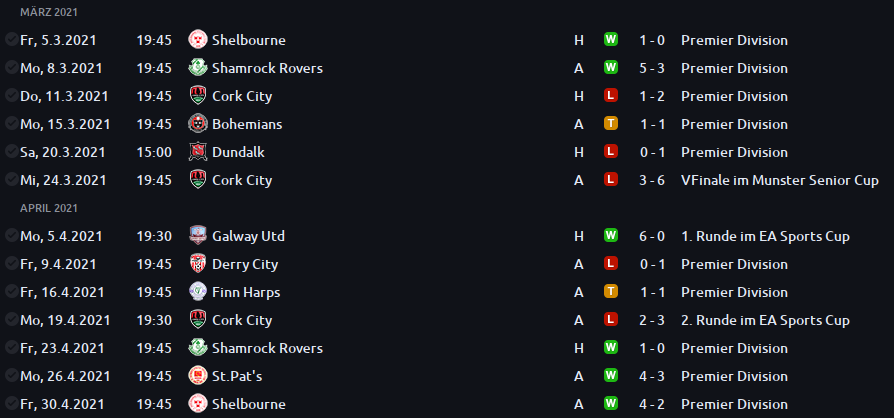Click the Bohemians club crest

coord(197,124)
